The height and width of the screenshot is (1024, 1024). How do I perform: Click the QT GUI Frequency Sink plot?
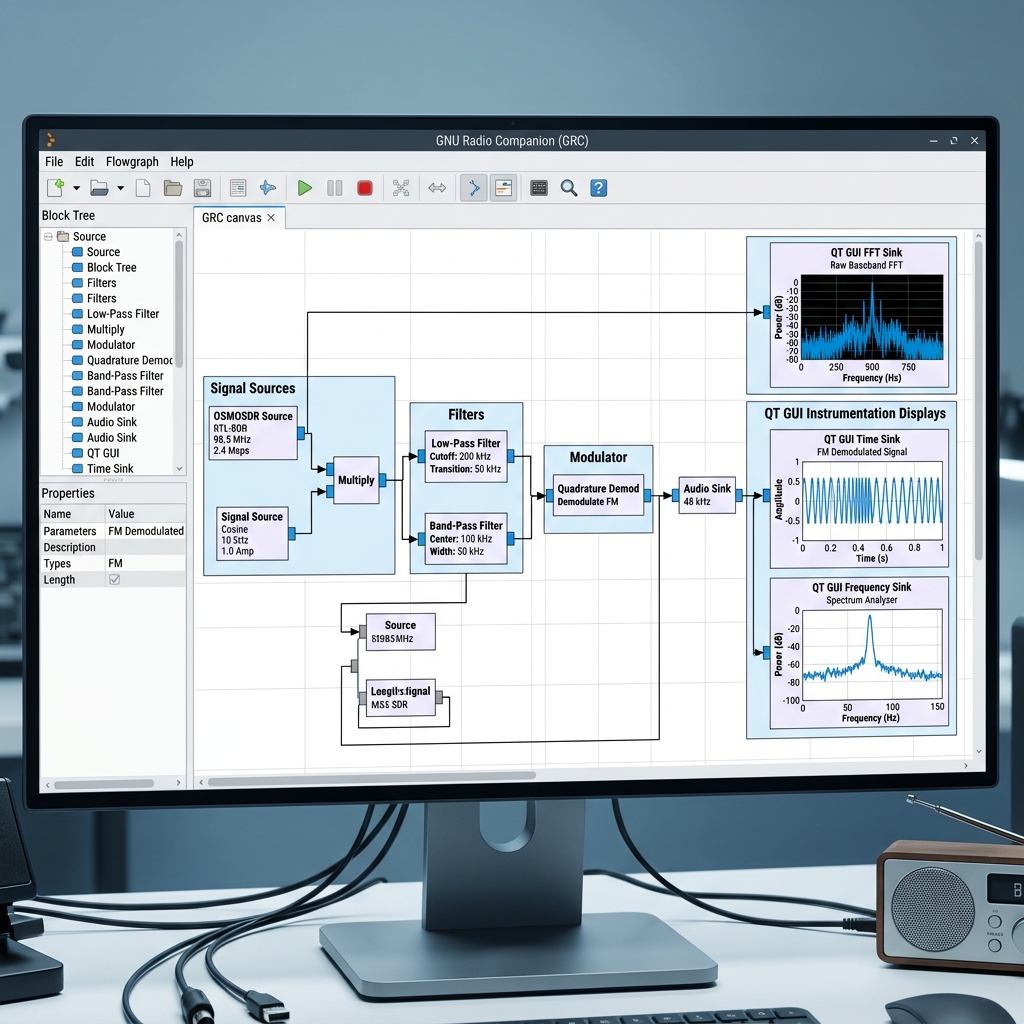pos(872,655)
